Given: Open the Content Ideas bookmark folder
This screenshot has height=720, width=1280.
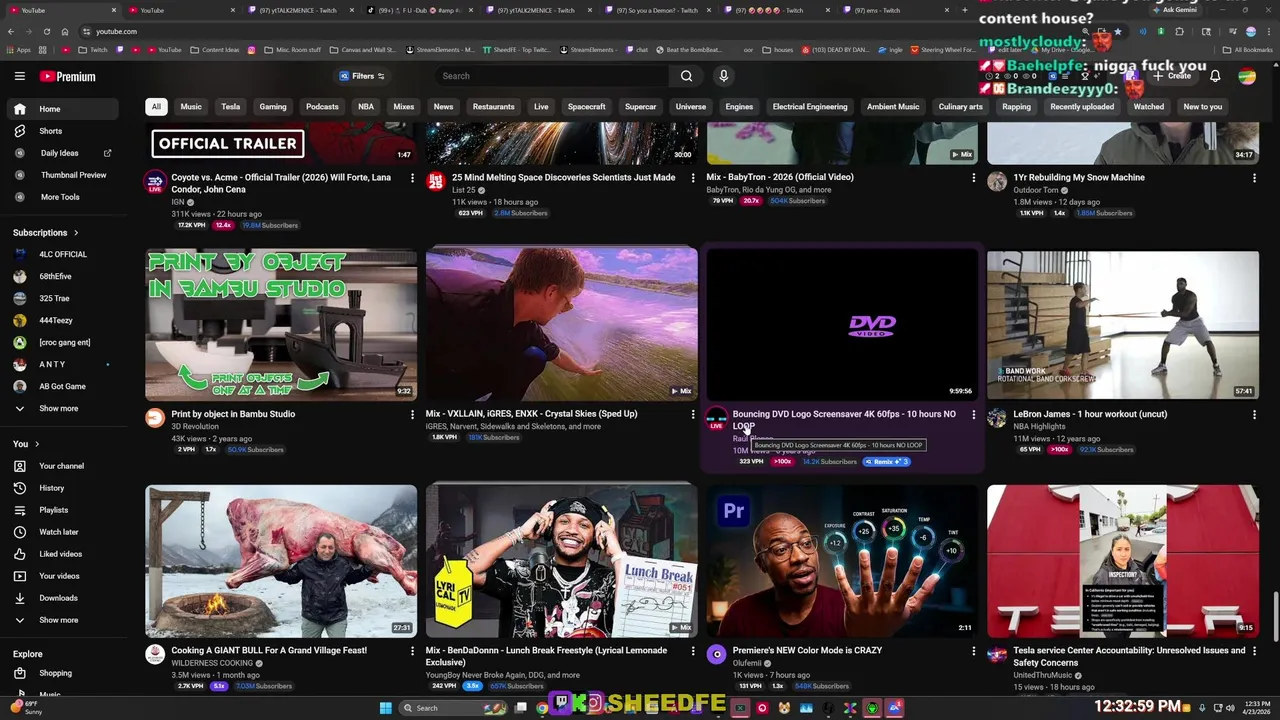Looking at the screenshot, I should click(x=214, y=50).
